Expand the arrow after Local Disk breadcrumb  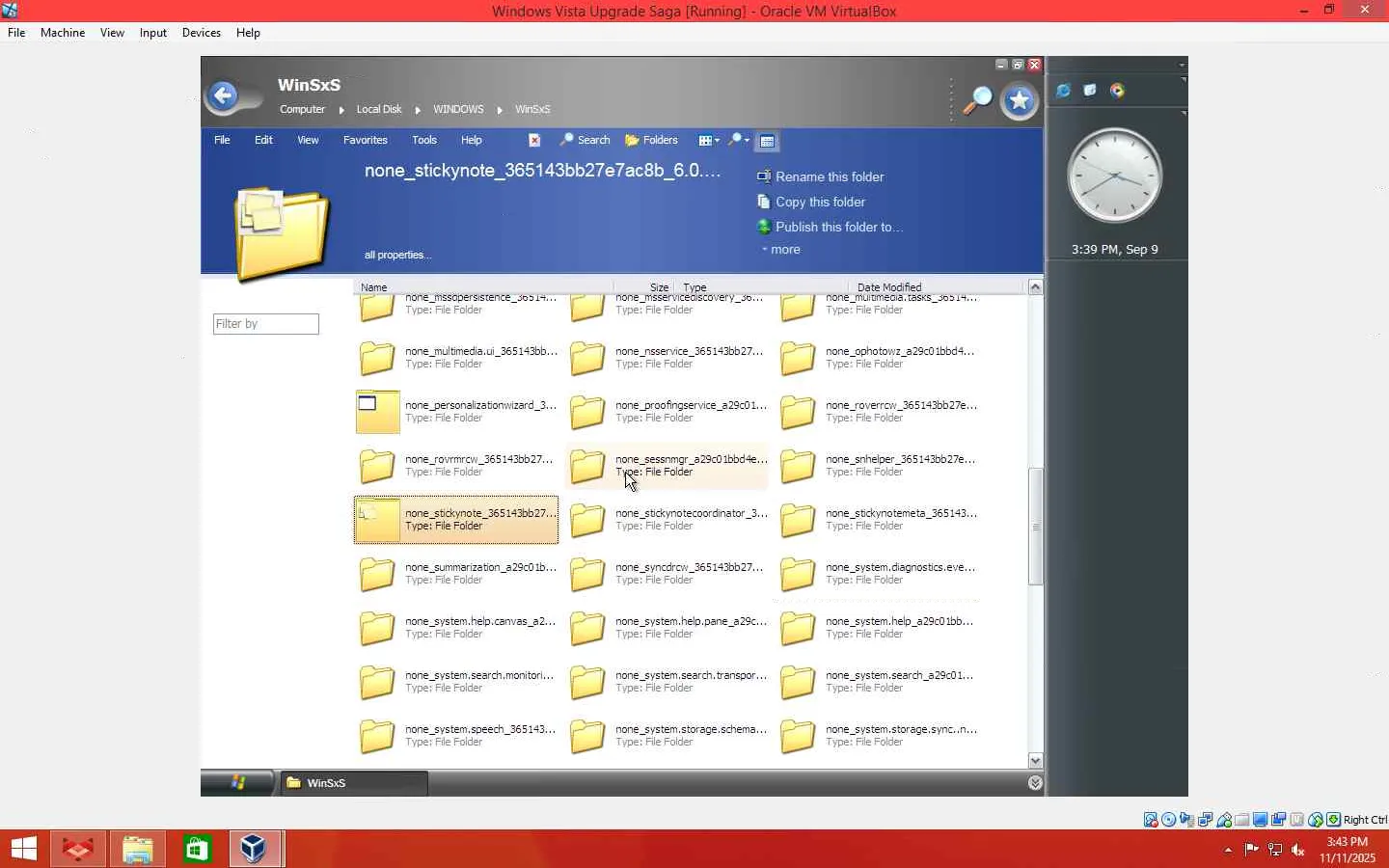click(x=418, y=110)
